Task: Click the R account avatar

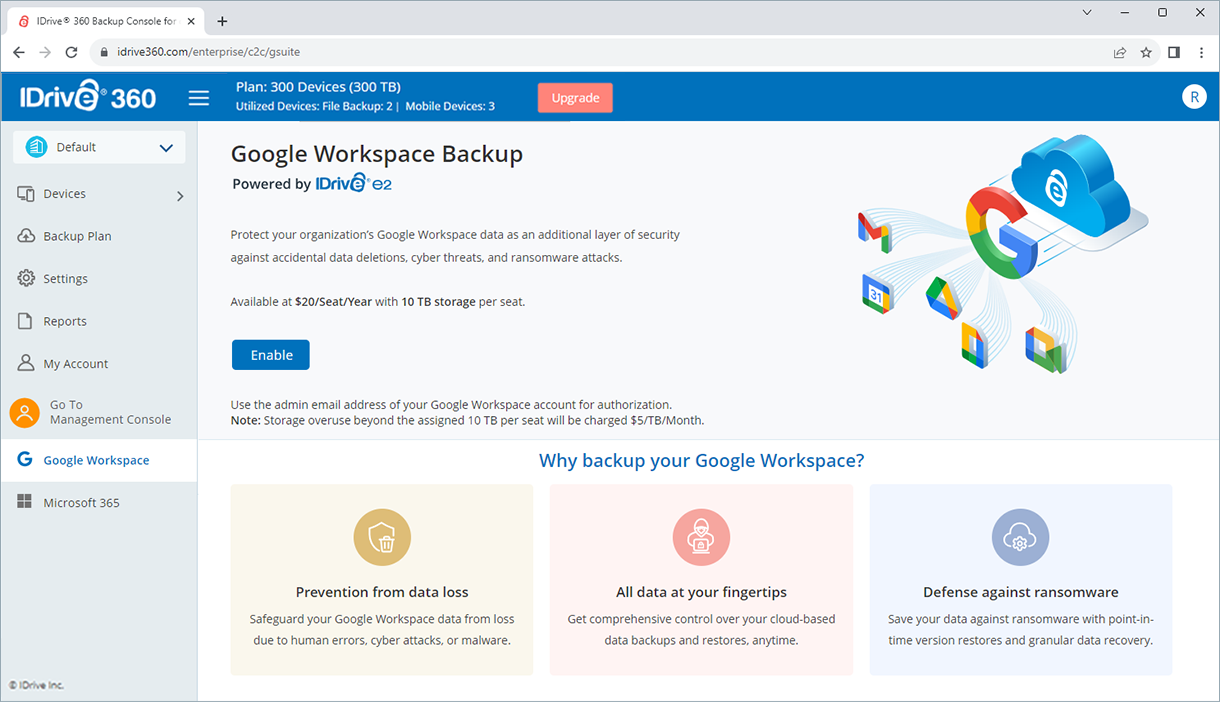Action: pos(1194,97)
